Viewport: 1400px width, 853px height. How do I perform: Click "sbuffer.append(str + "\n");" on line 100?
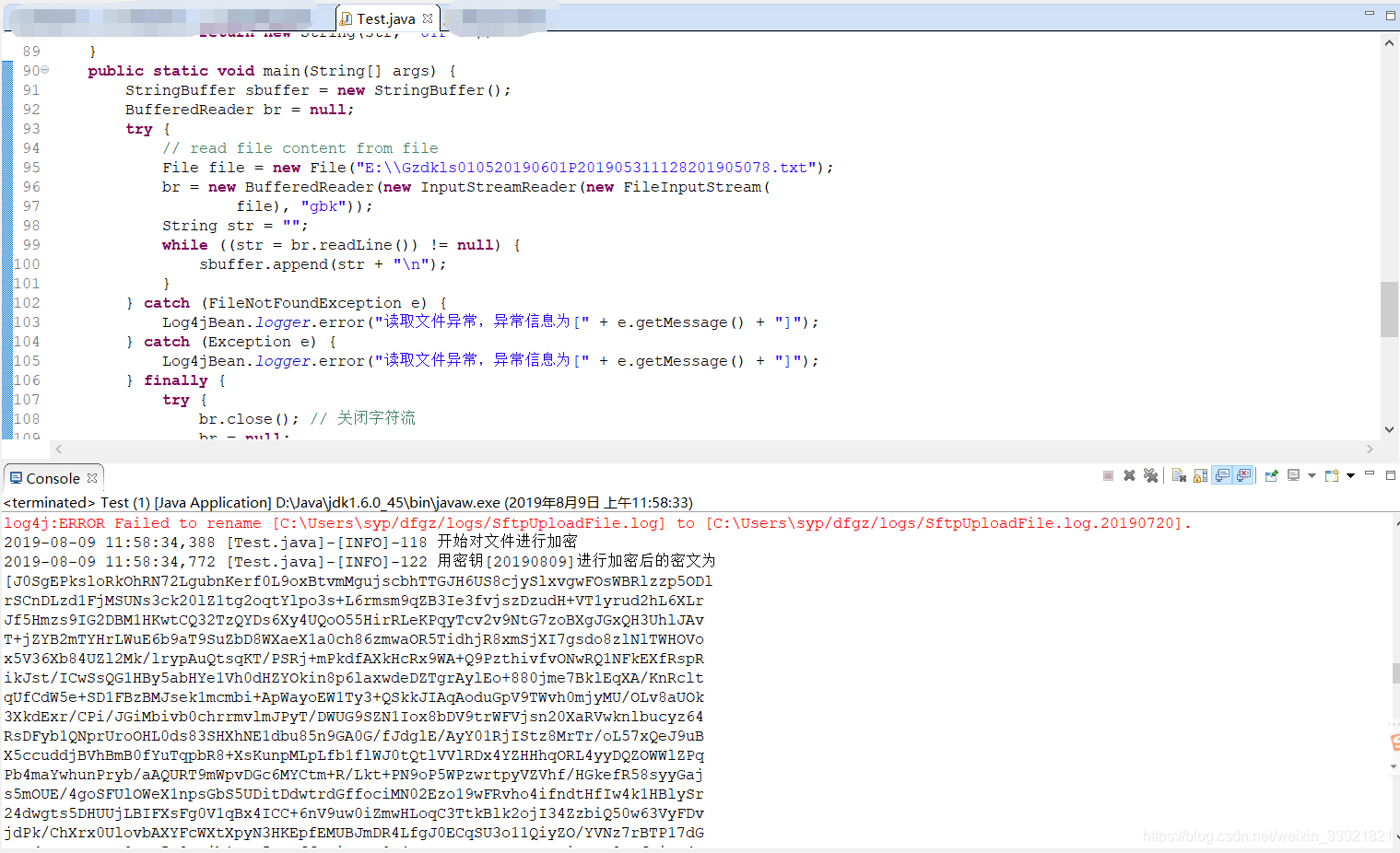323,264
